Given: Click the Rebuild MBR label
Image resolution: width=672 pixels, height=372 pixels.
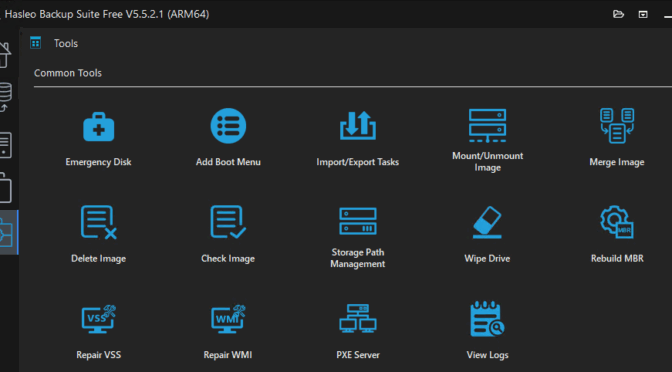Looking at the screenshot, I should (617, 258).
